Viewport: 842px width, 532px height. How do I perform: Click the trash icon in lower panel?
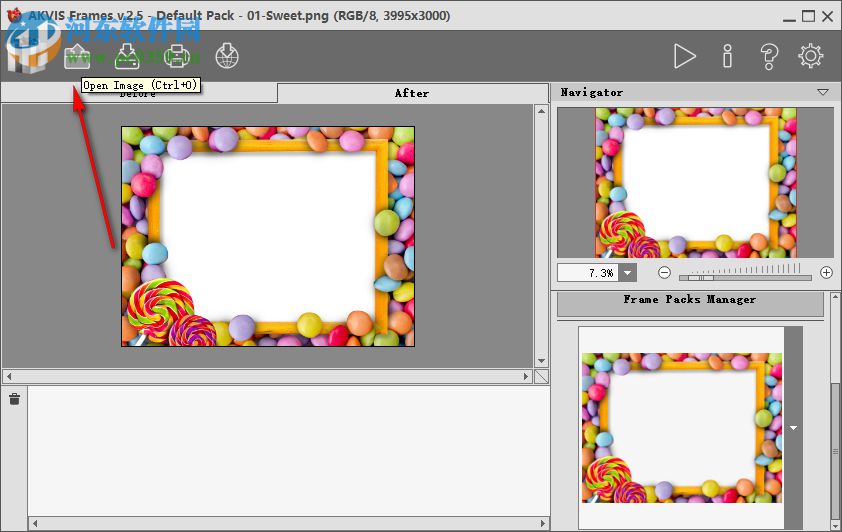(14, 399)
